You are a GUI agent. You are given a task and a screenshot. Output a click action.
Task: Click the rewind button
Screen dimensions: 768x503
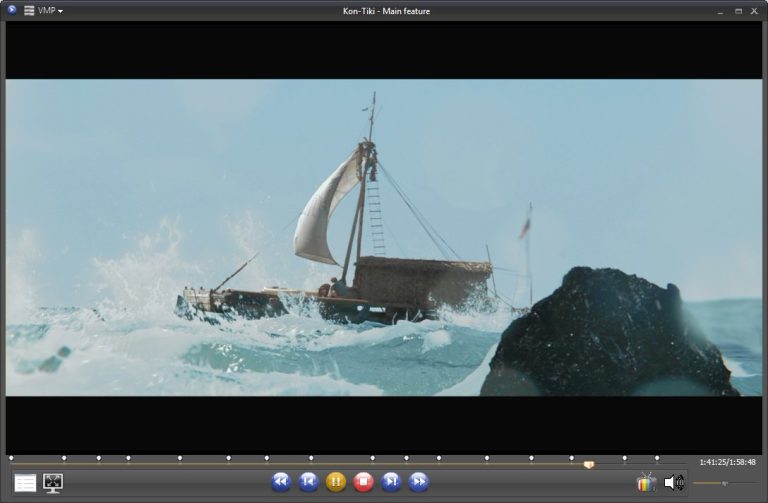(x=281, y=482)
